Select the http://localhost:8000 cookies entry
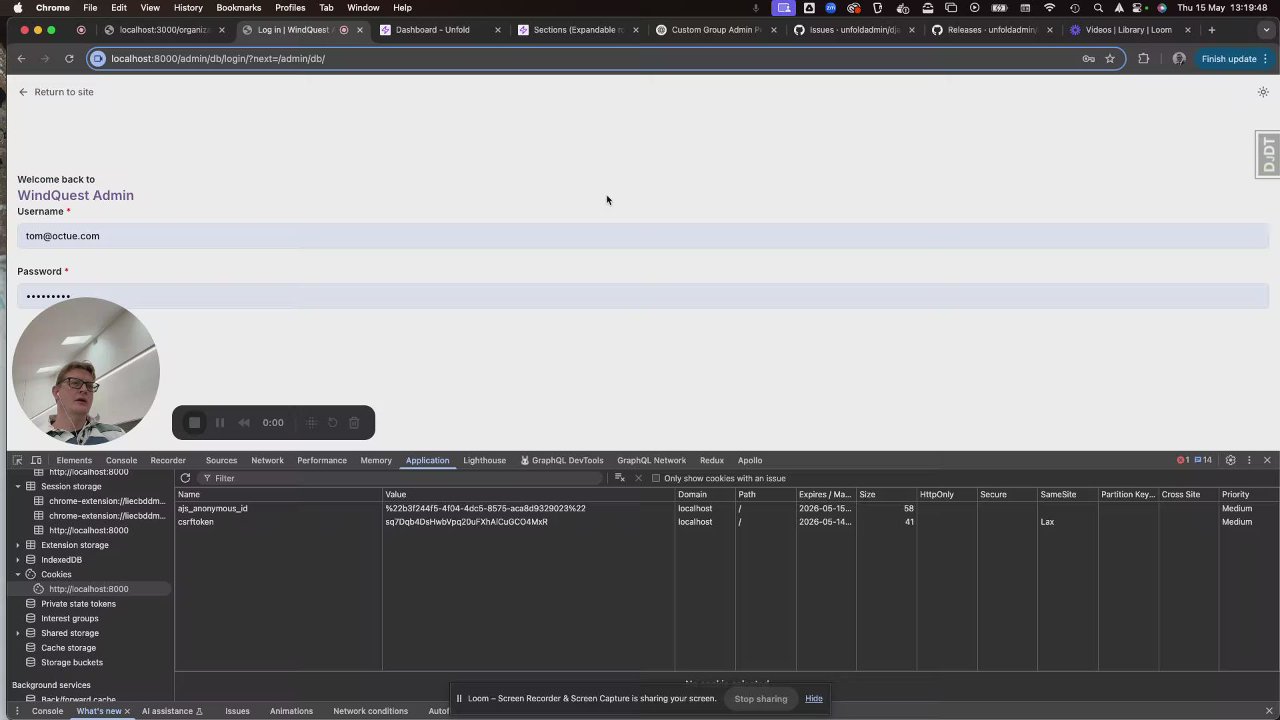This screenshot has width=1280, height=720. 88,589
